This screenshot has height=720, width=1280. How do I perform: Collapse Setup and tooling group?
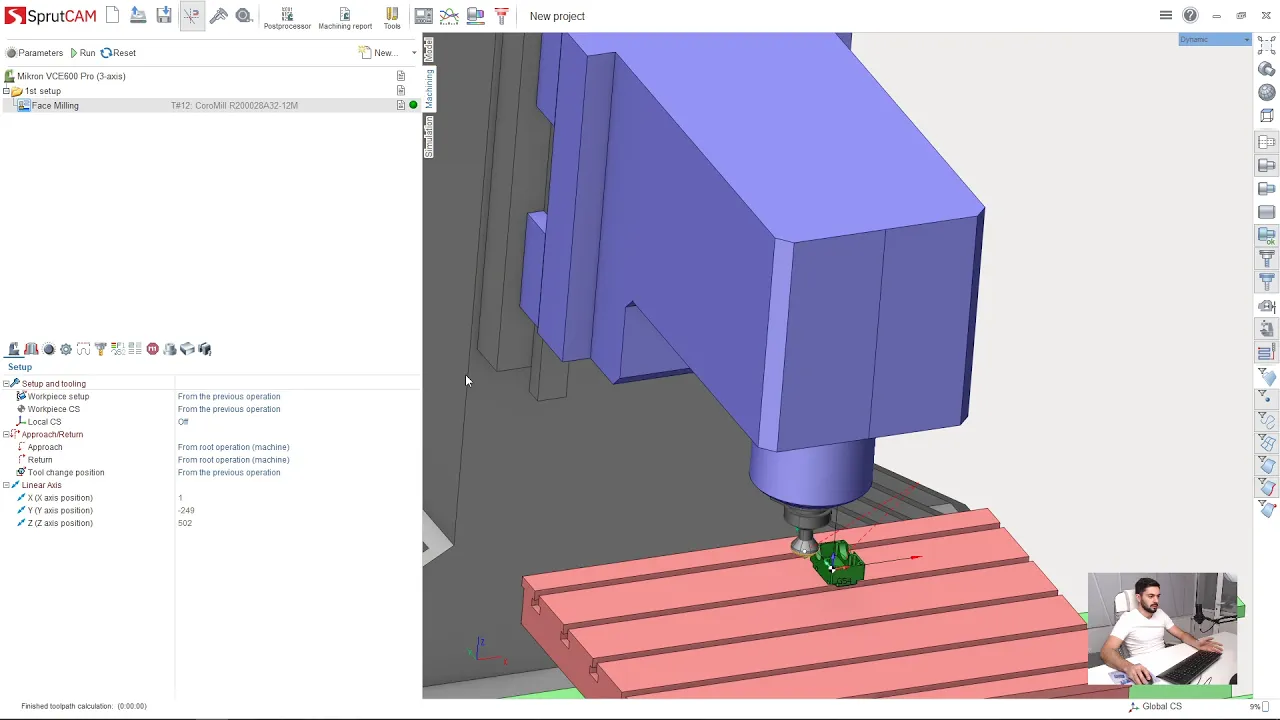[x=6, y=384]
